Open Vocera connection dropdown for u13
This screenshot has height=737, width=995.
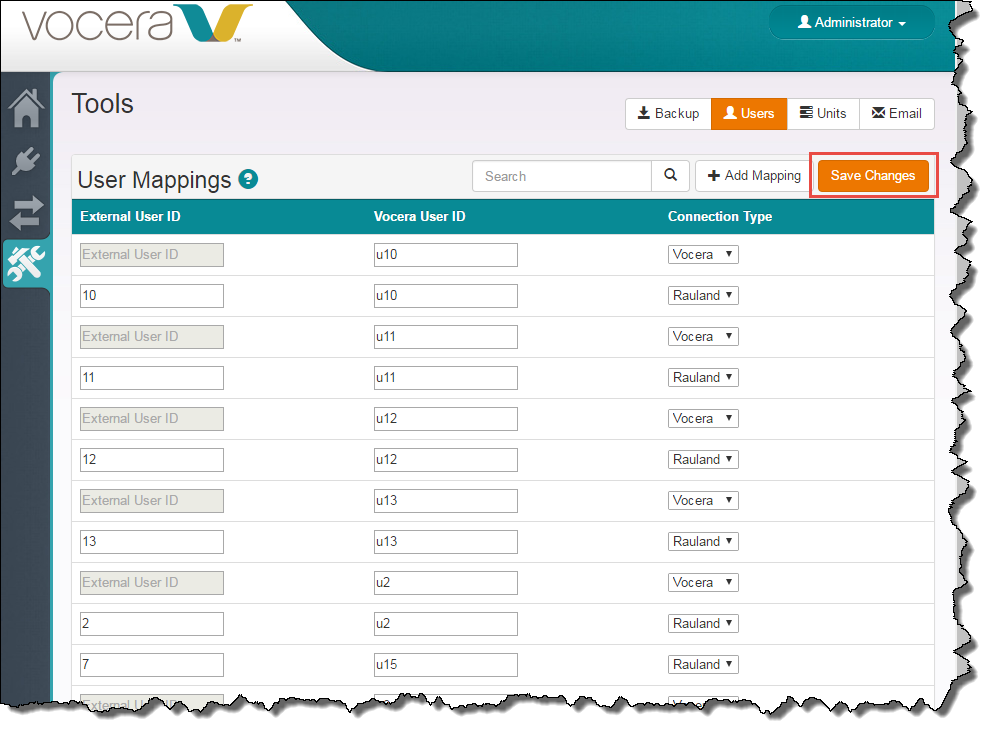click(x=703, y=500)
